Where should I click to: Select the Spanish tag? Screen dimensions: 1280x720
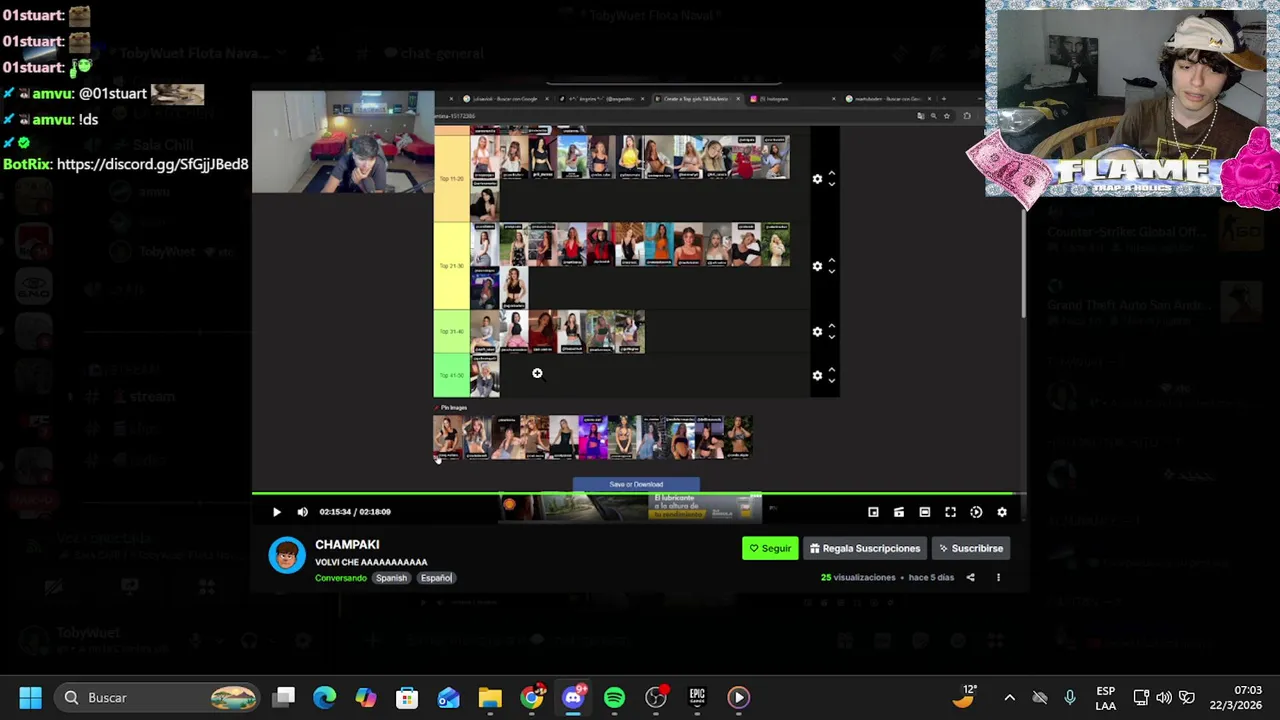(391, 578)
